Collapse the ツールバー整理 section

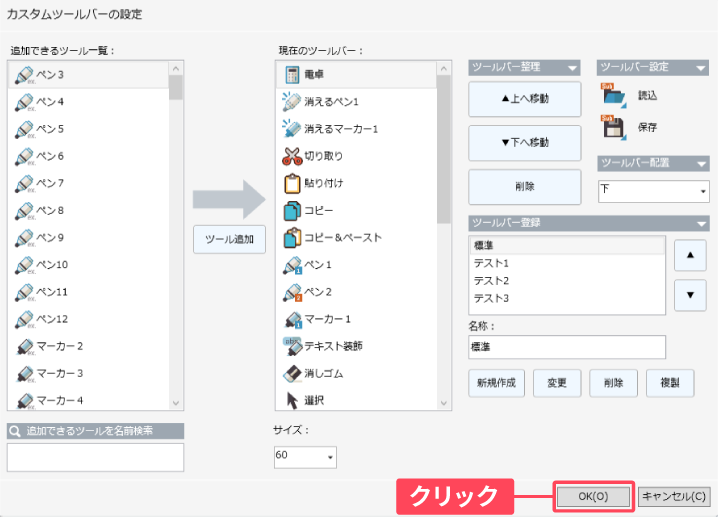click(572, 68)
